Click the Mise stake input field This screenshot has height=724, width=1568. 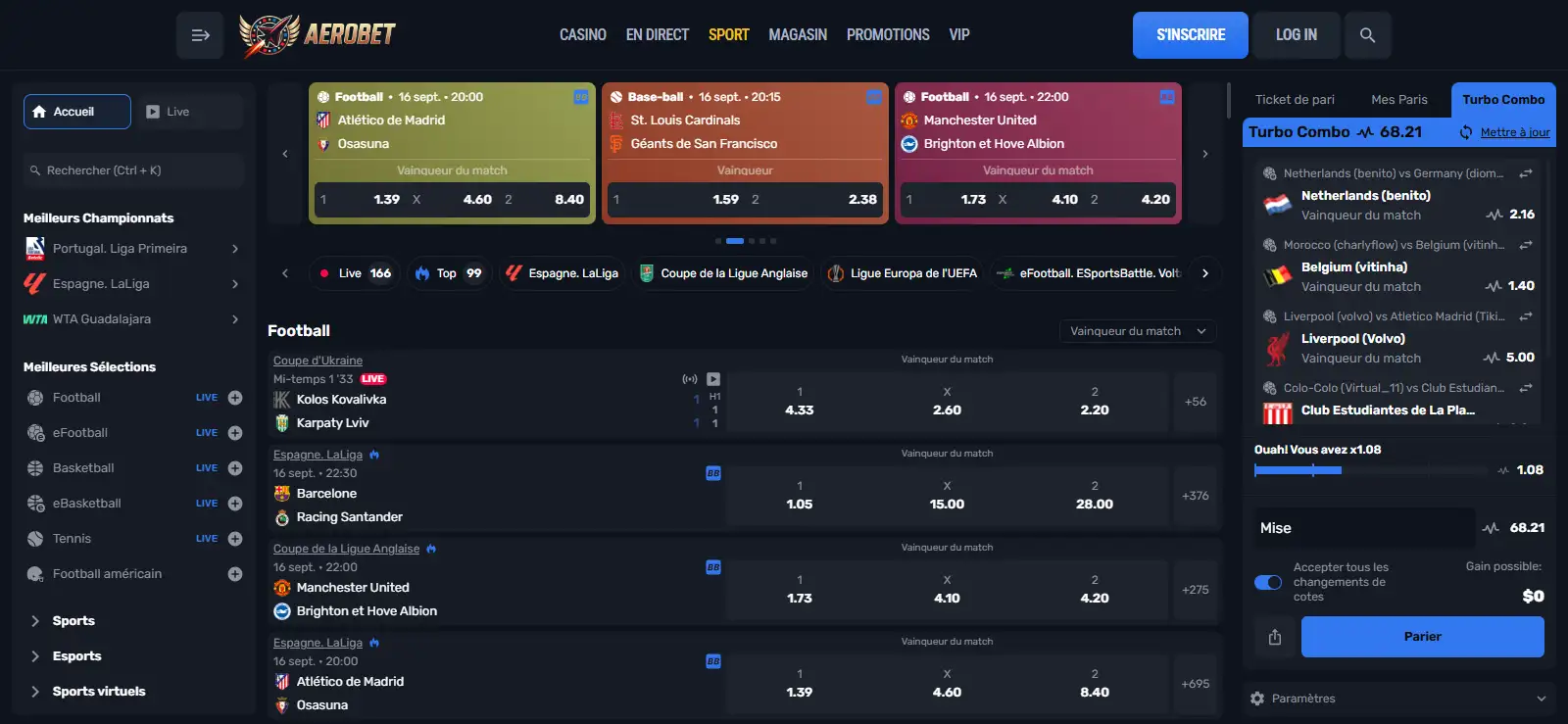1364,528
